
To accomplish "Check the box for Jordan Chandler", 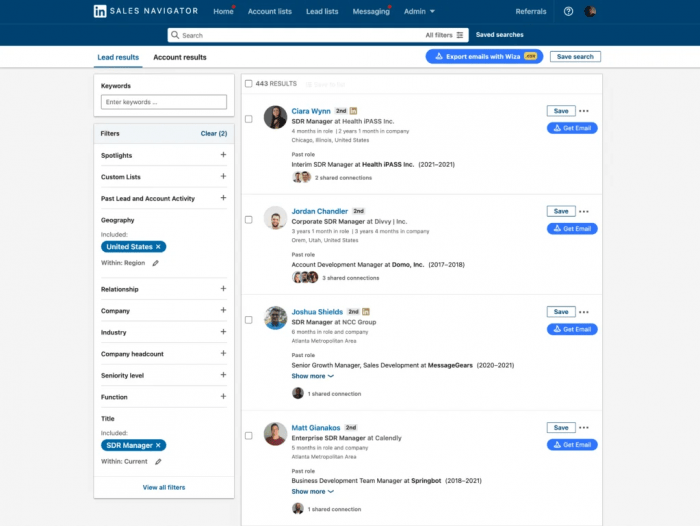I will [x=249, y=220].
